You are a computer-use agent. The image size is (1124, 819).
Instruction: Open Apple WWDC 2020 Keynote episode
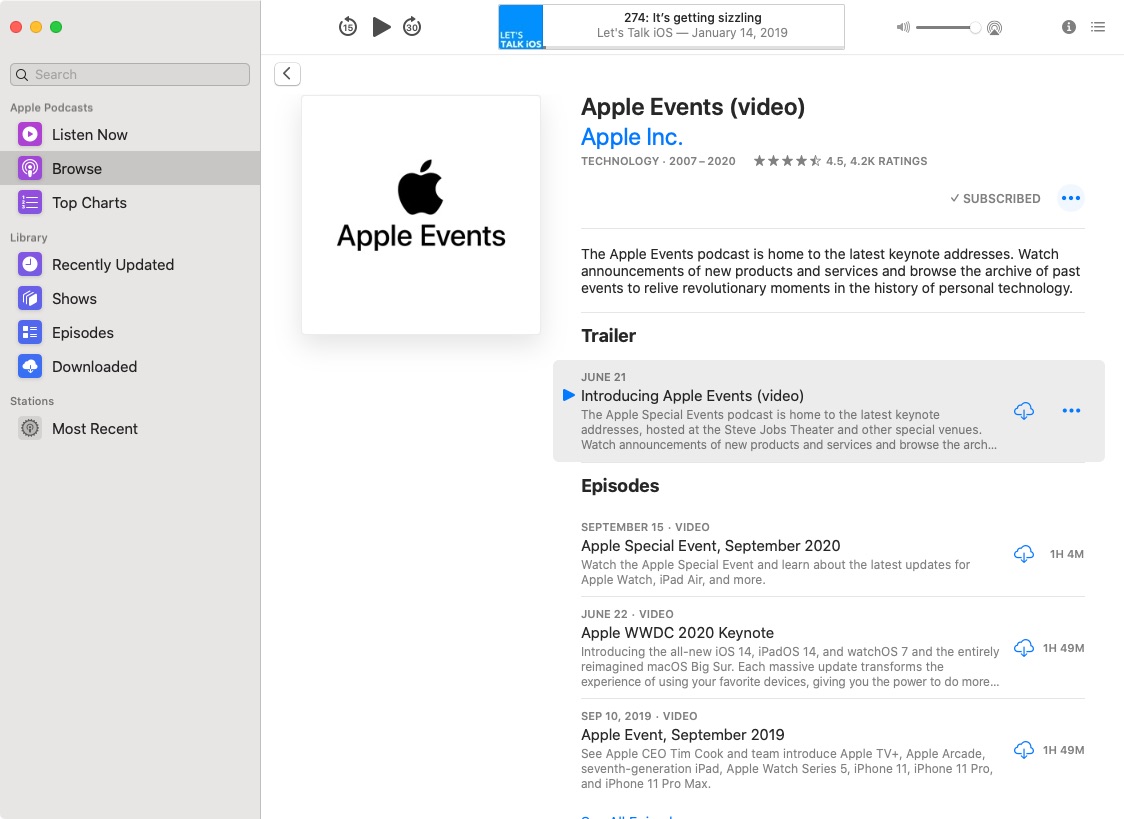(x=677, y=633)
